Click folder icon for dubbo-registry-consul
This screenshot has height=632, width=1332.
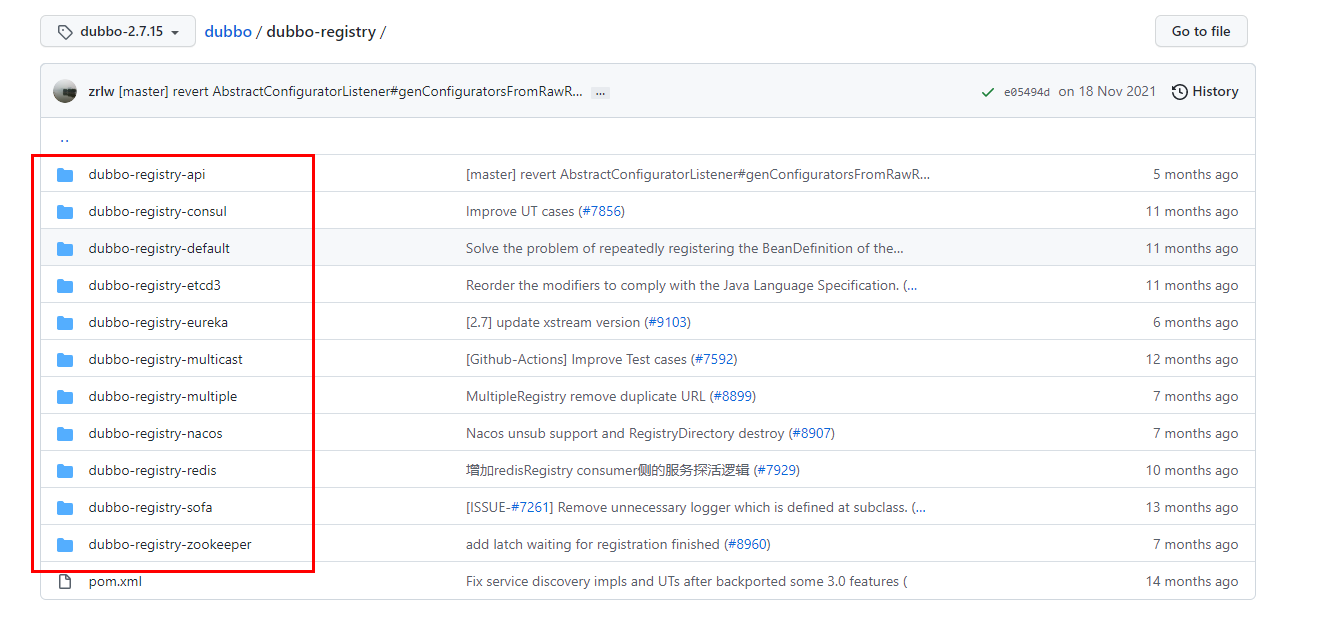[65, 212]
